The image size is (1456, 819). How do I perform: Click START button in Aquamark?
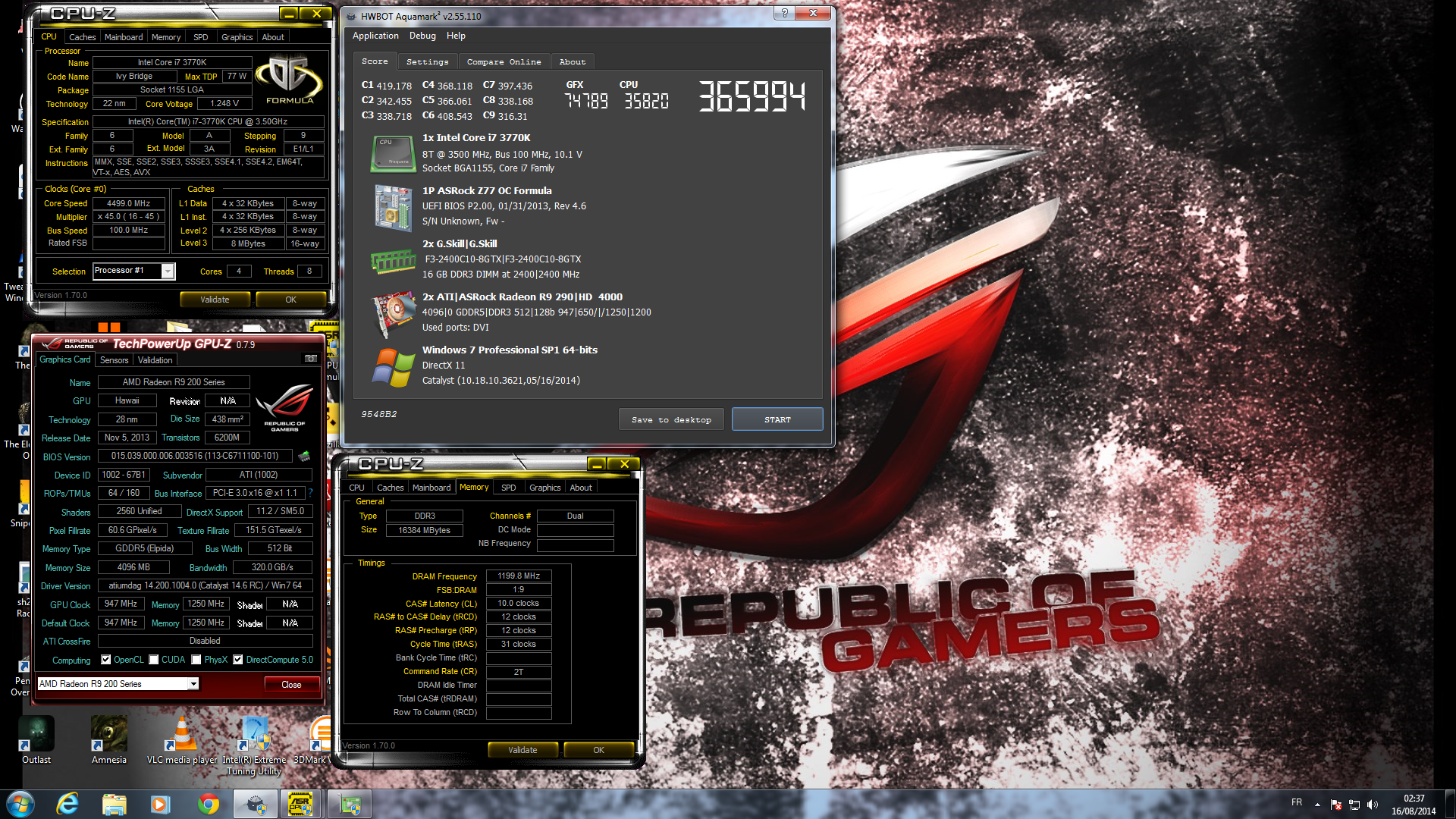coord(777,419)
